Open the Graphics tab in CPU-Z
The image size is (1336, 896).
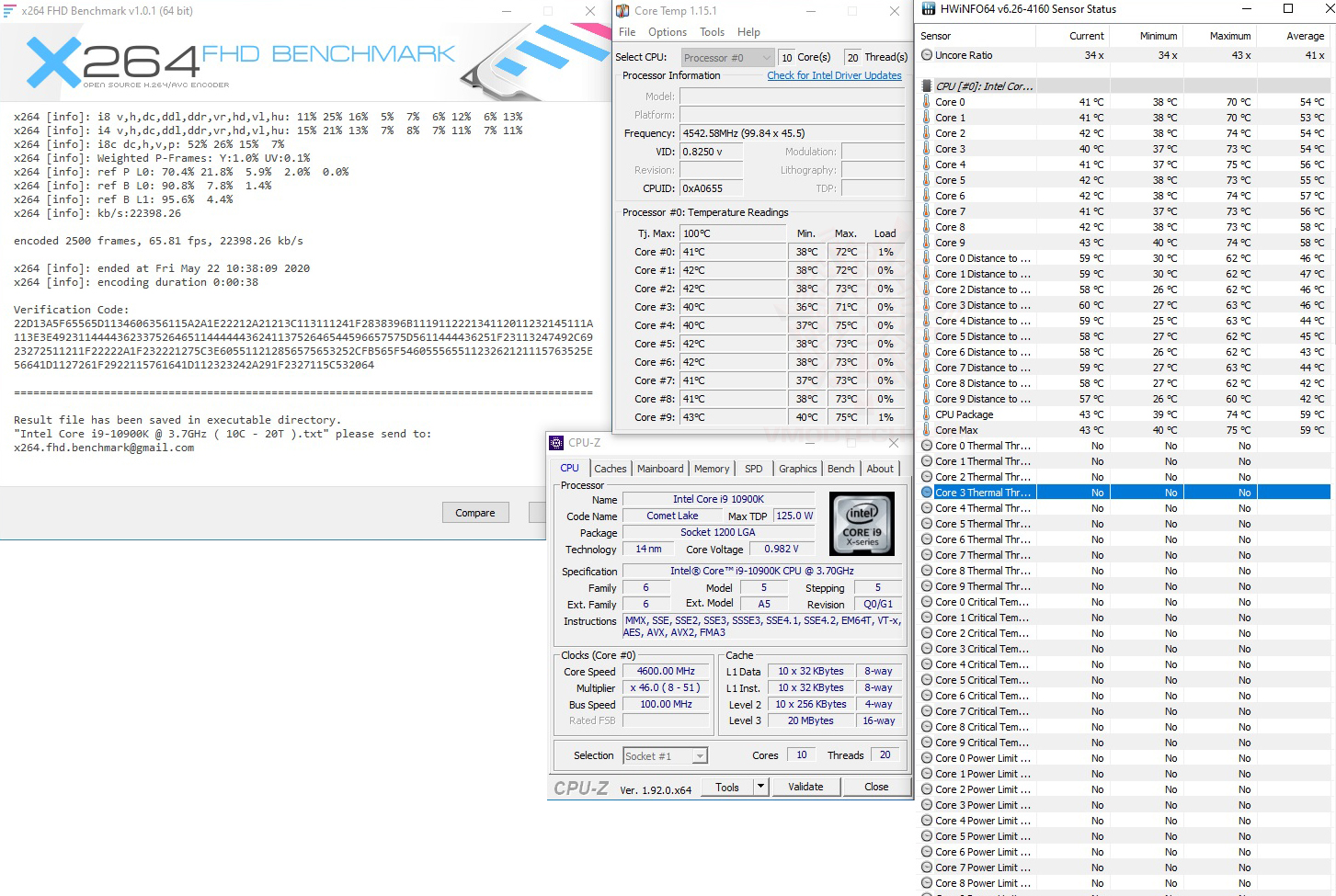click(x=797, y=469)
